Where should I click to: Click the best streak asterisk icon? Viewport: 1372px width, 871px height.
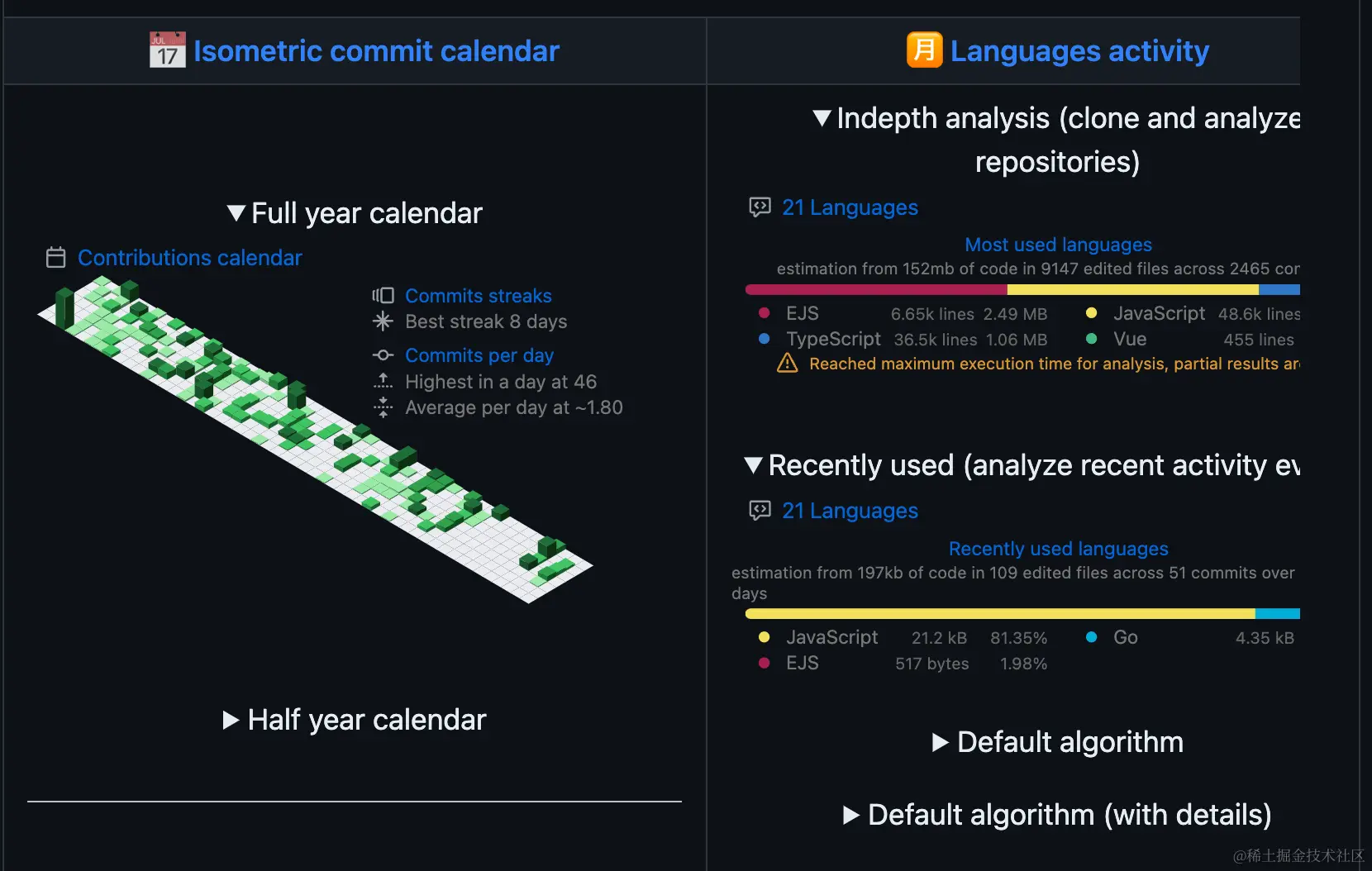tap(383, 321)
